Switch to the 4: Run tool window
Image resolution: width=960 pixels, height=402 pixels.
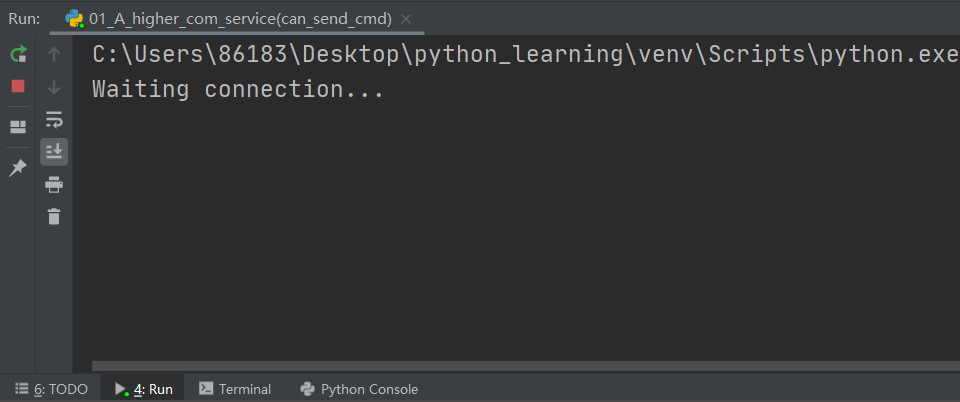(x=144, y=389)
